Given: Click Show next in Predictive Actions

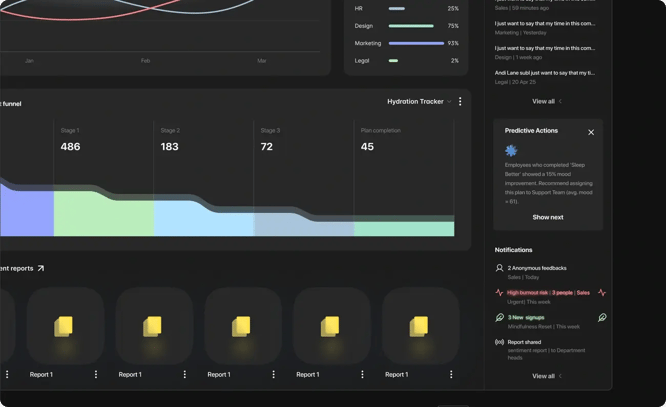Looking at the screenshot, I should coord(548,217).
